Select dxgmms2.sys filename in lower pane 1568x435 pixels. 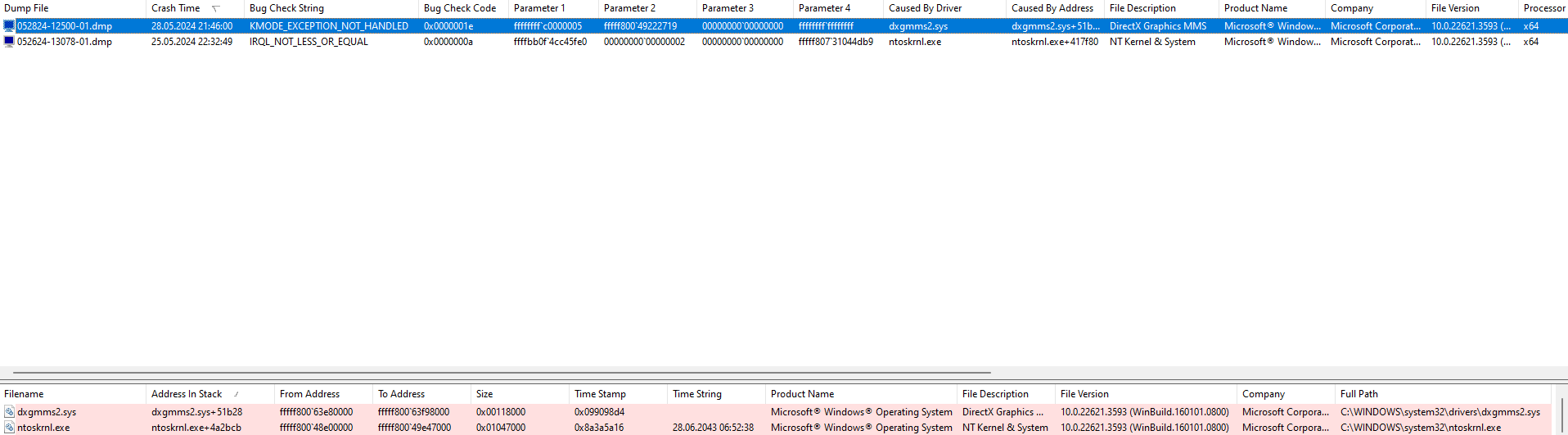point(47,412)
